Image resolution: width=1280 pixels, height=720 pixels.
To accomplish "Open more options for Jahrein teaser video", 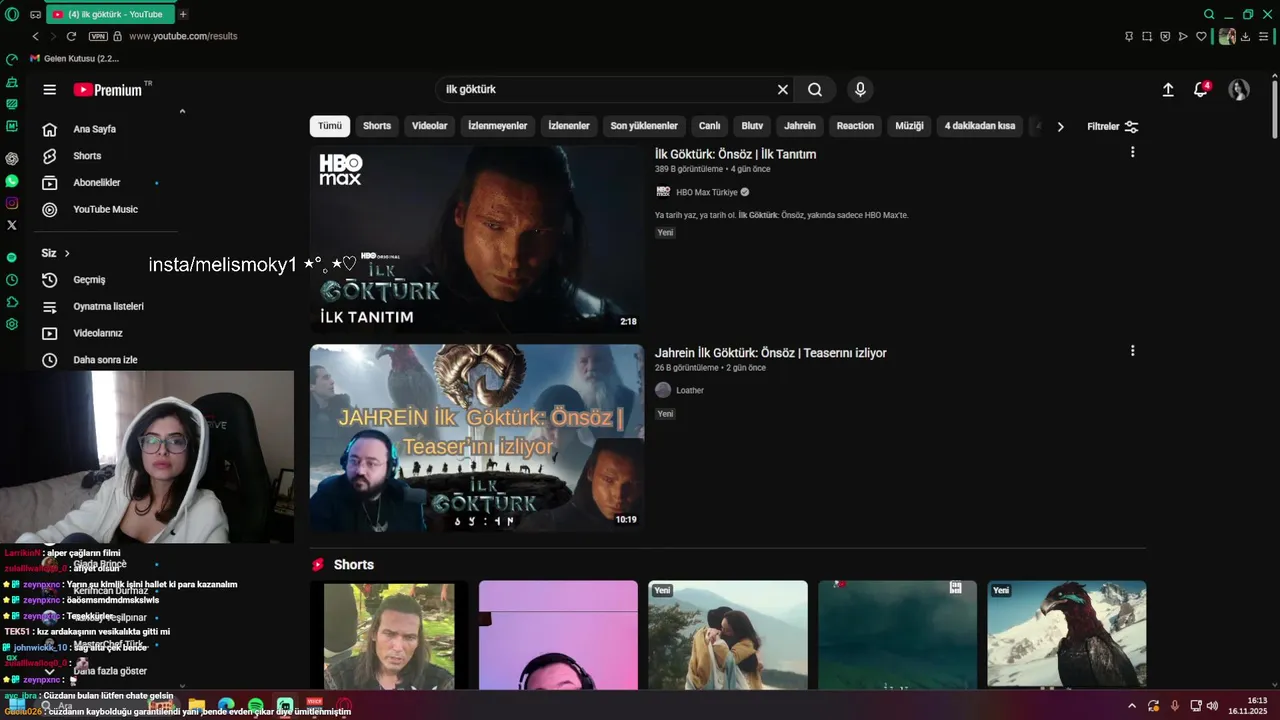I will [x=1132, y=351].
